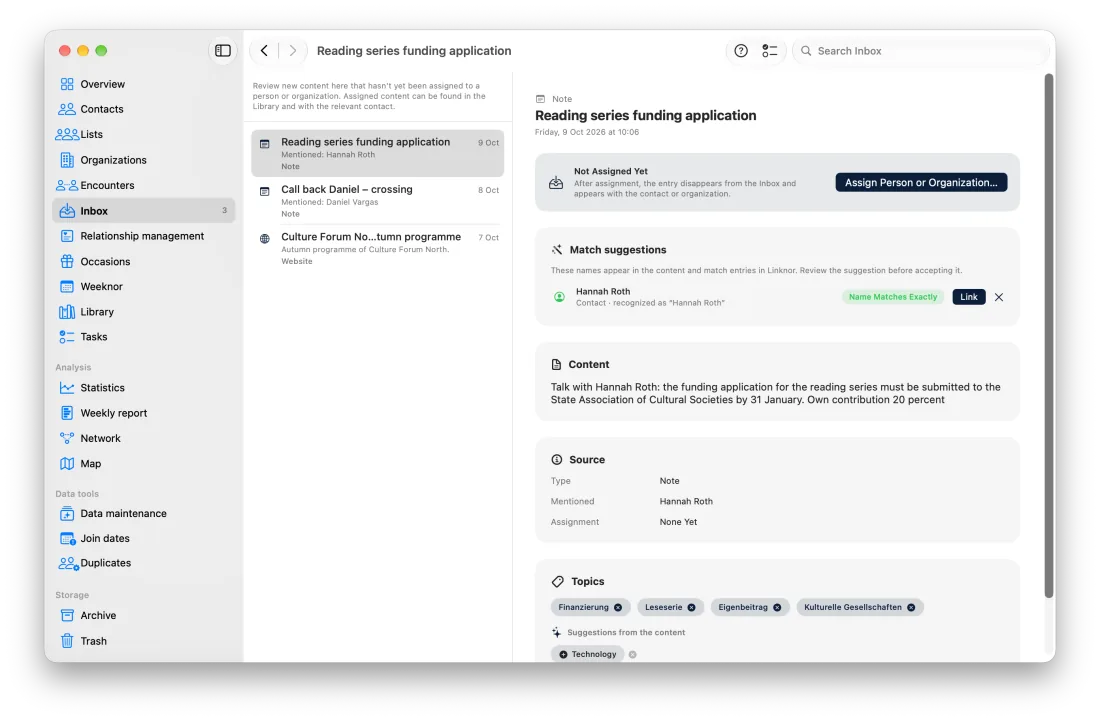Viewport: 1100px width, 721px height.
Task: Open Data maintenance icon
Action: coord(67,513)
